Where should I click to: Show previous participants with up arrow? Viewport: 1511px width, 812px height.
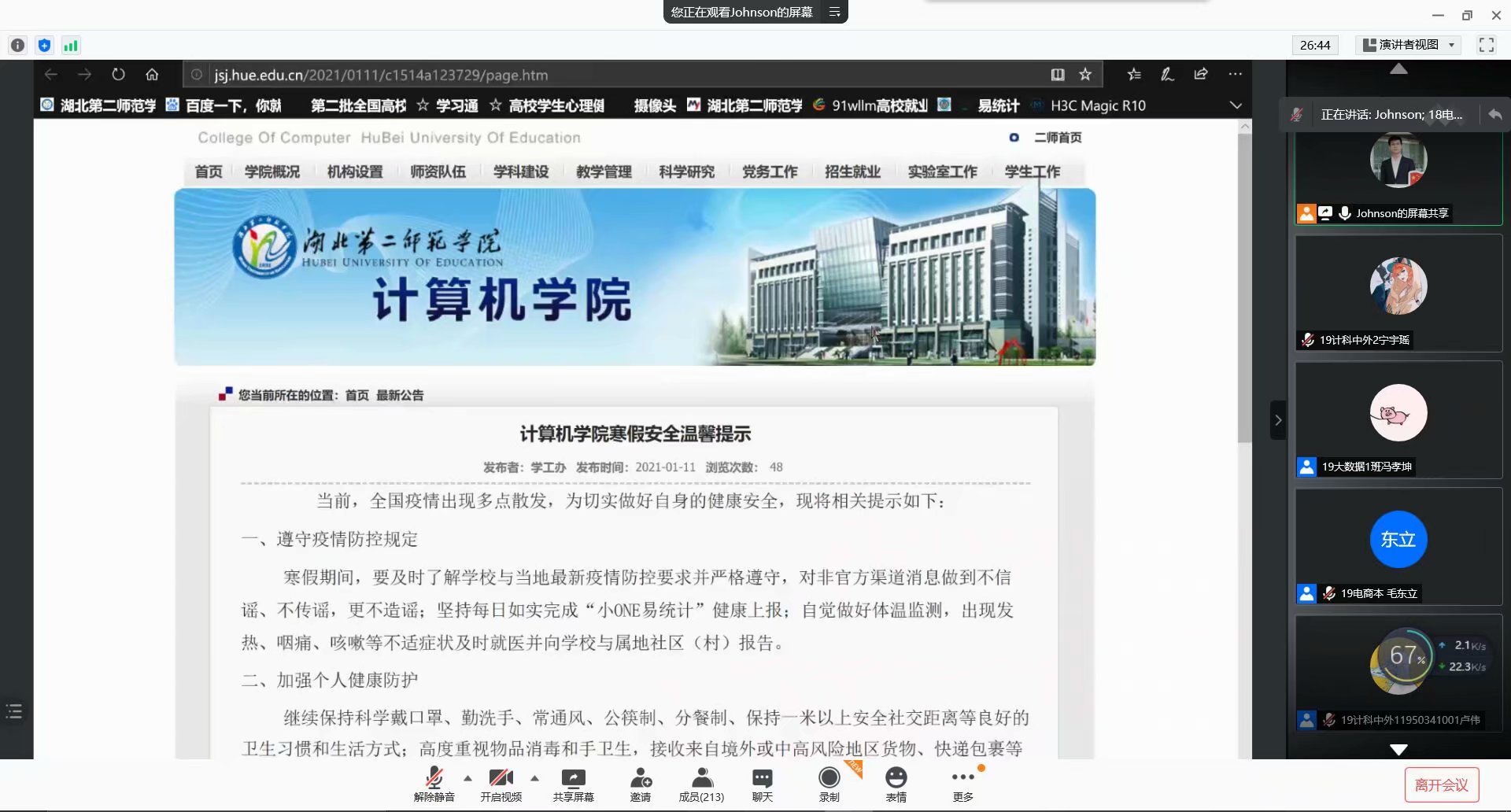point(1398,69)
